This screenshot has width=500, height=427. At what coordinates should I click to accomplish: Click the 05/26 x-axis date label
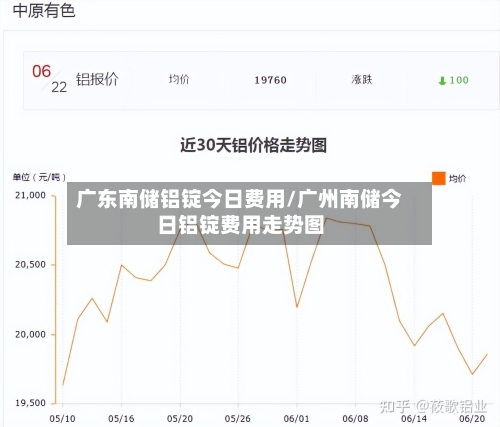point(238,418)
